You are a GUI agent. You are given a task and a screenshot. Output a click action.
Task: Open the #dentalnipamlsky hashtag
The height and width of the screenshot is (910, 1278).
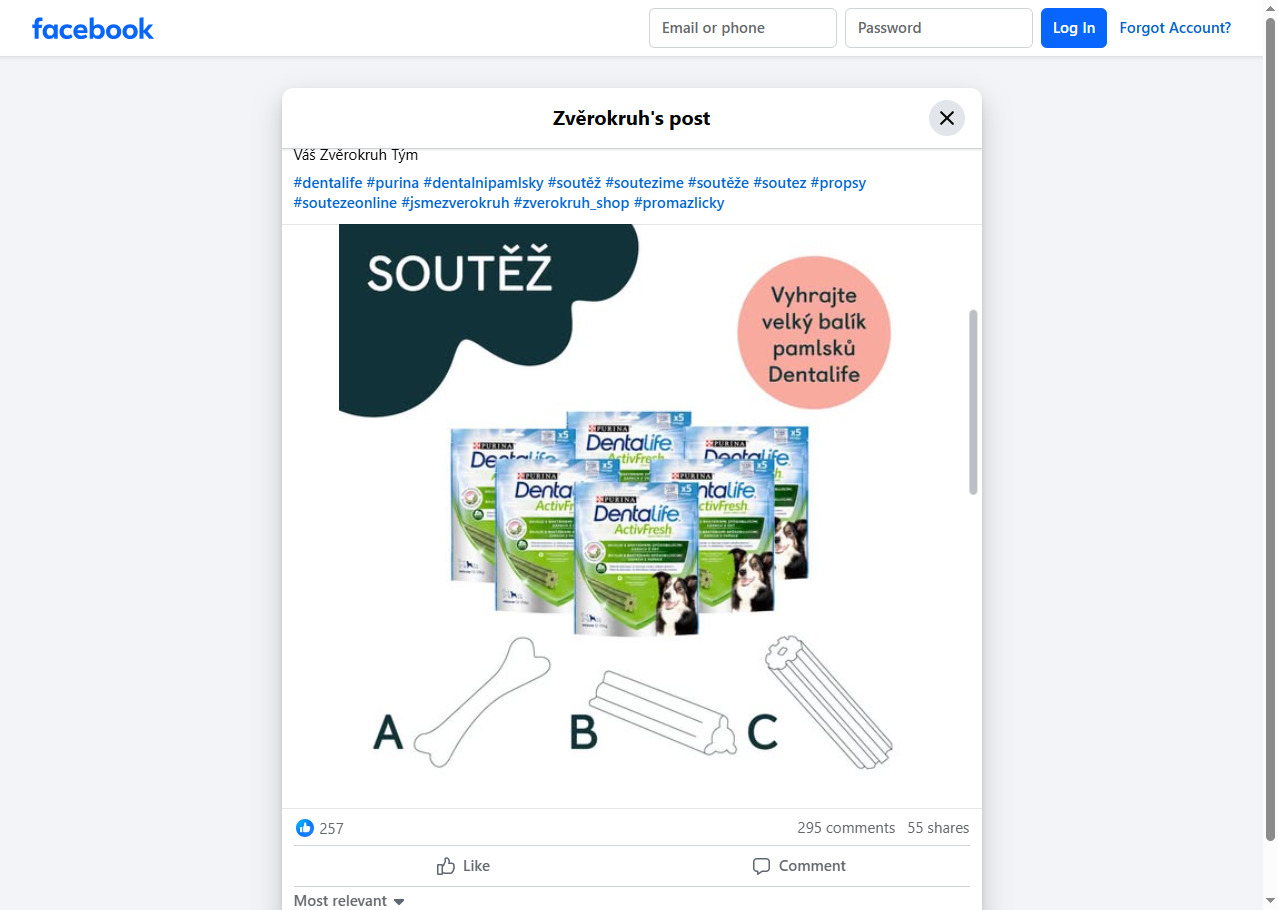coord(484,183)
